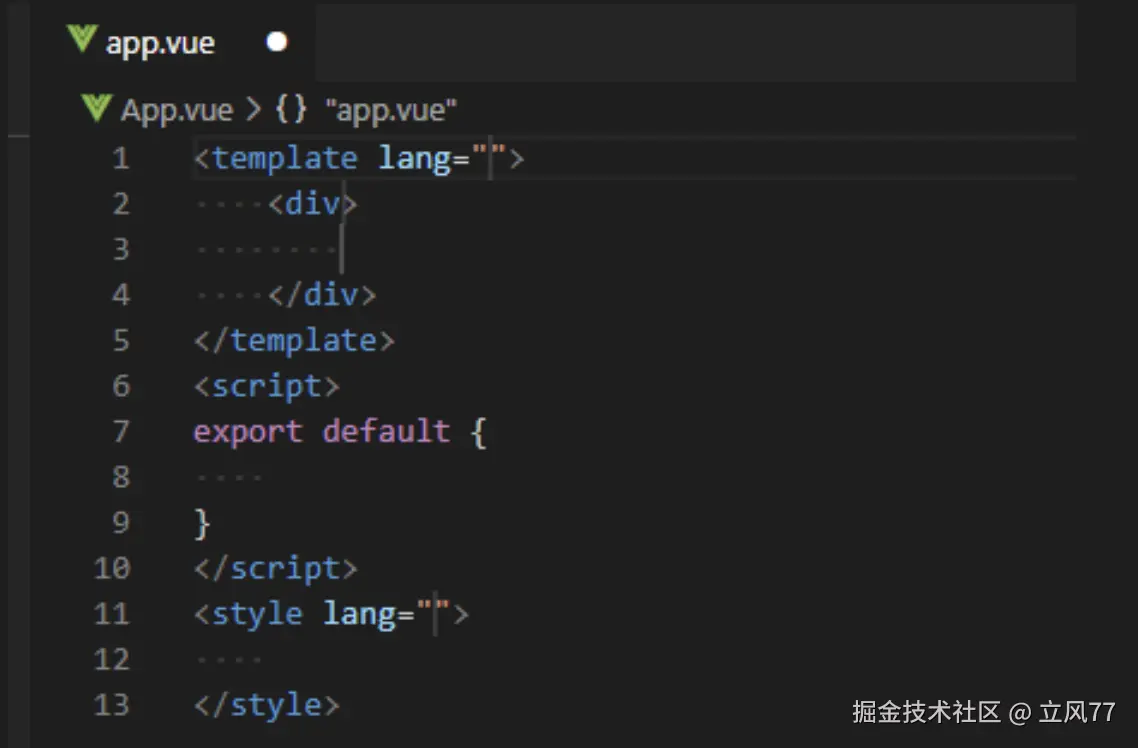Screen dimensions: 1138x748
Task: Click the default keyword on line 7
Action: click(x=387, y=432)
